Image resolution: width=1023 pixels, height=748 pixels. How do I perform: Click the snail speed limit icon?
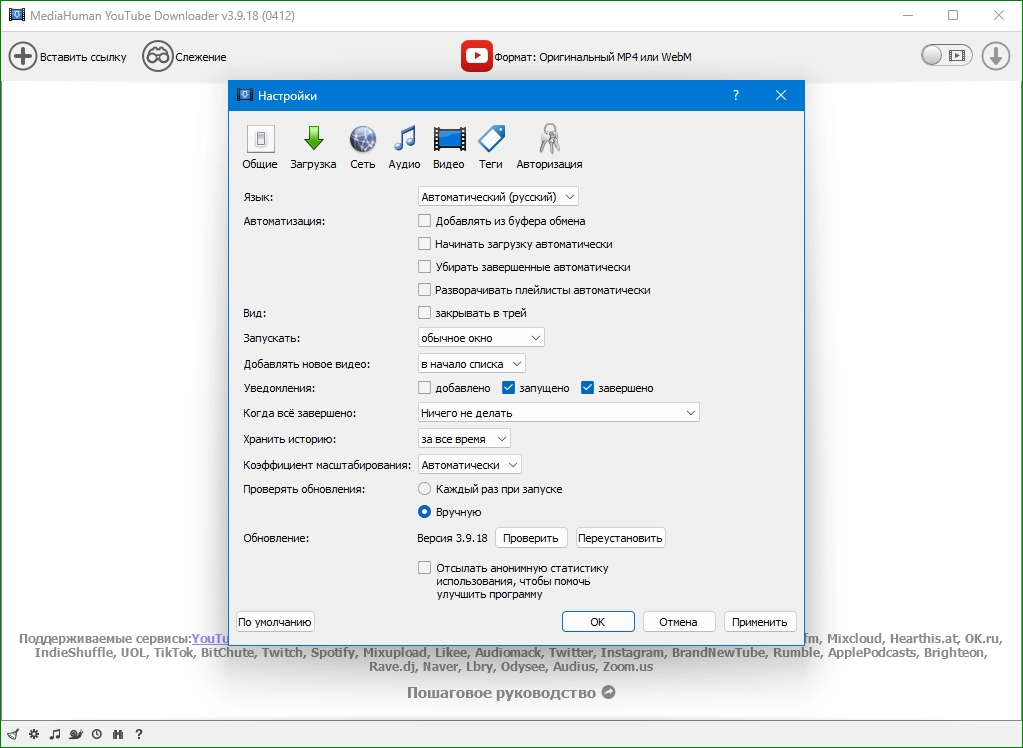coord(76,734)
